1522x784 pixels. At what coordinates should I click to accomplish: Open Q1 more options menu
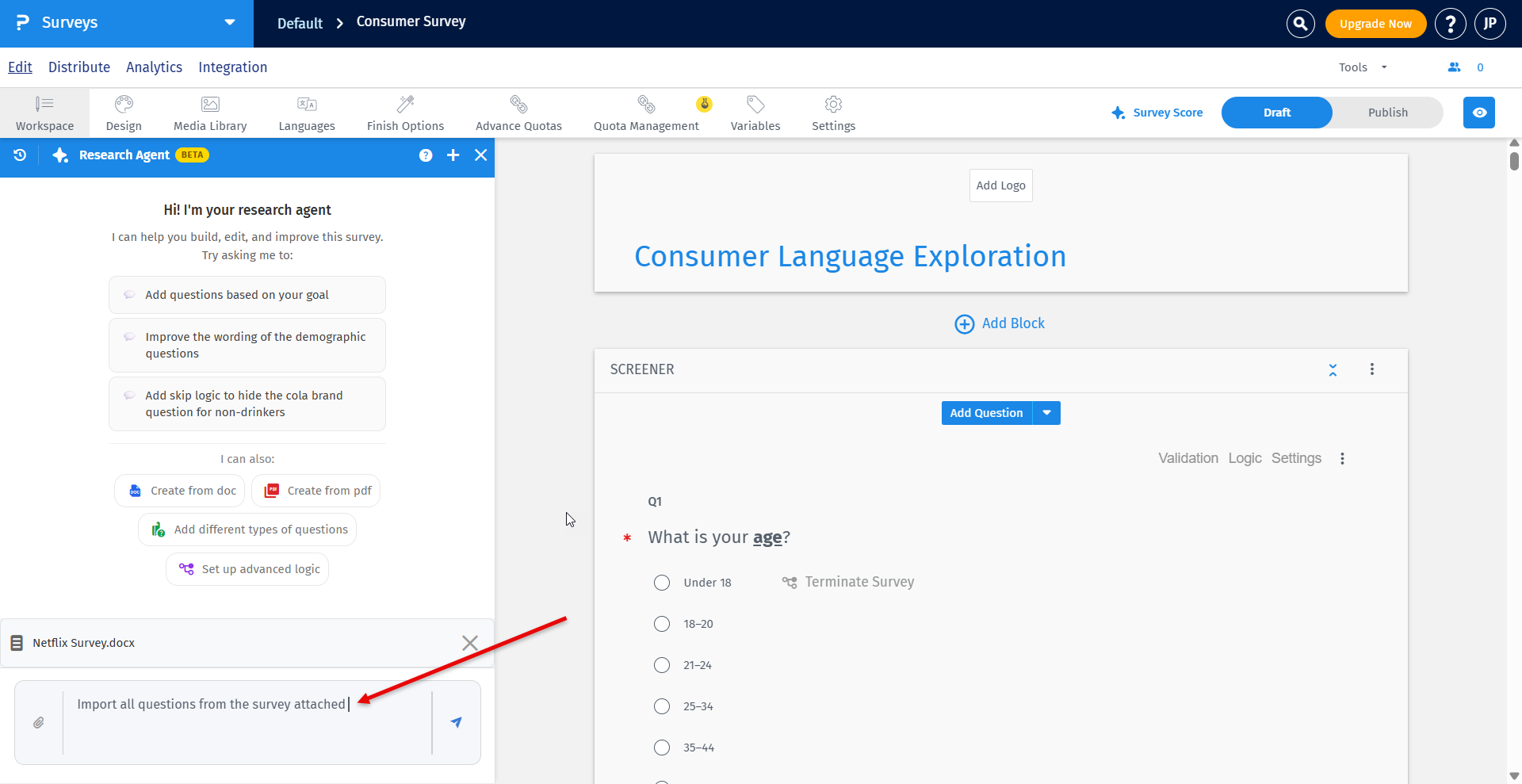1342,458
